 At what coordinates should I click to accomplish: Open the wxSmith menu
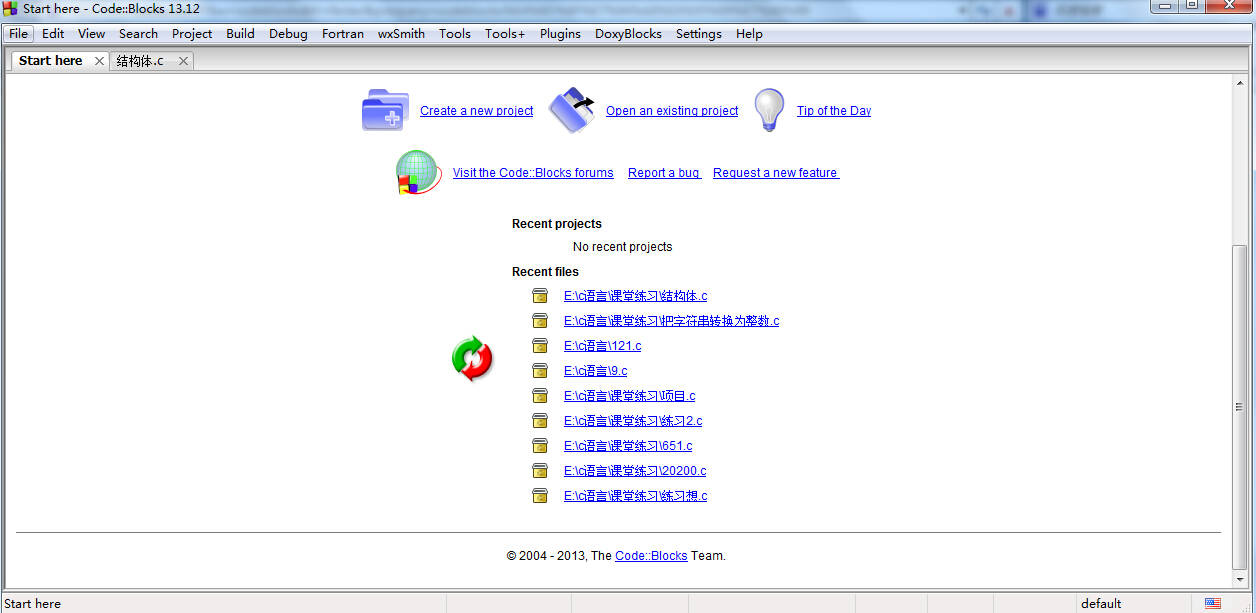pyautogui.click(x=401, y=33)
